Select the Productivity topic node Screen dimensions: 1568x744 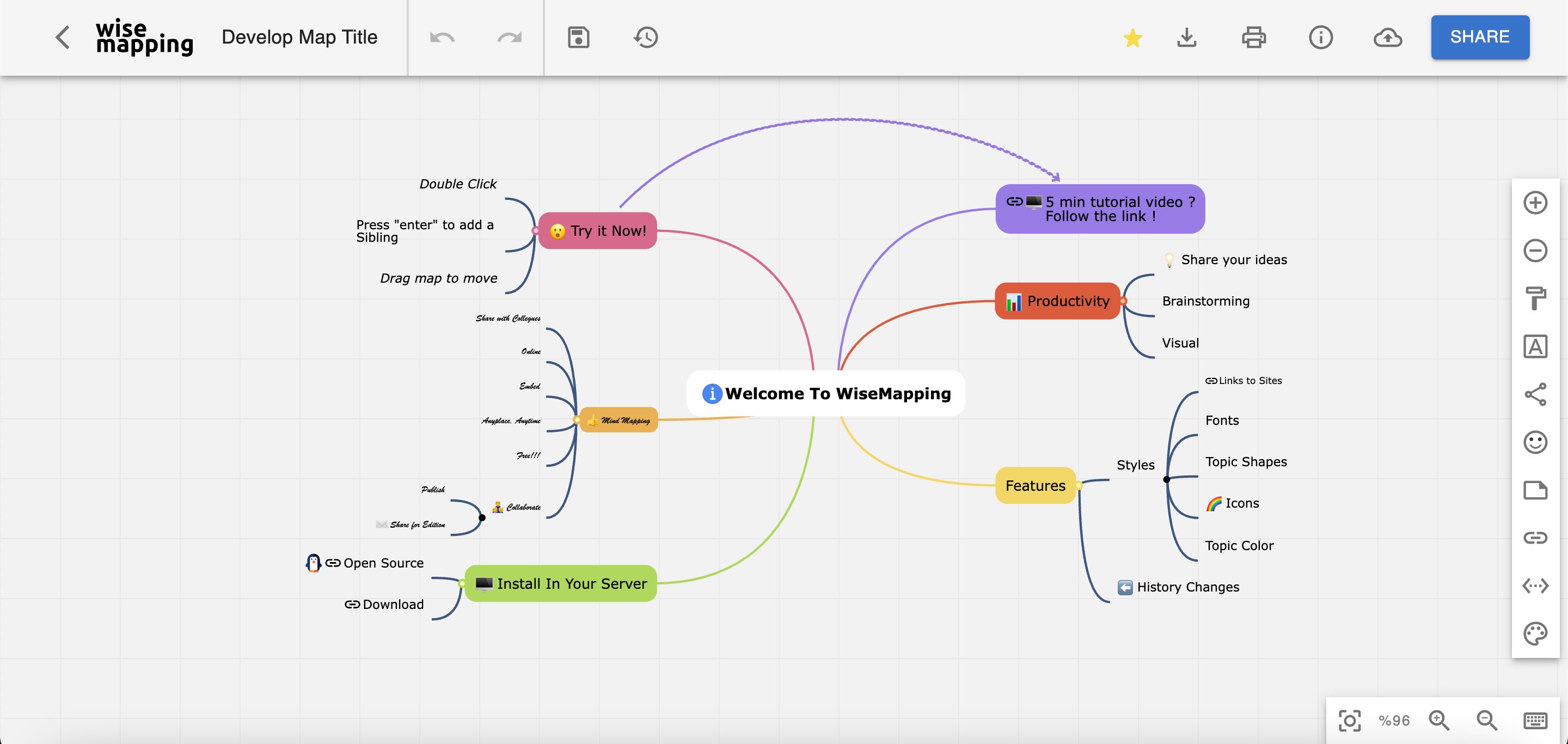pos(1057,301)
